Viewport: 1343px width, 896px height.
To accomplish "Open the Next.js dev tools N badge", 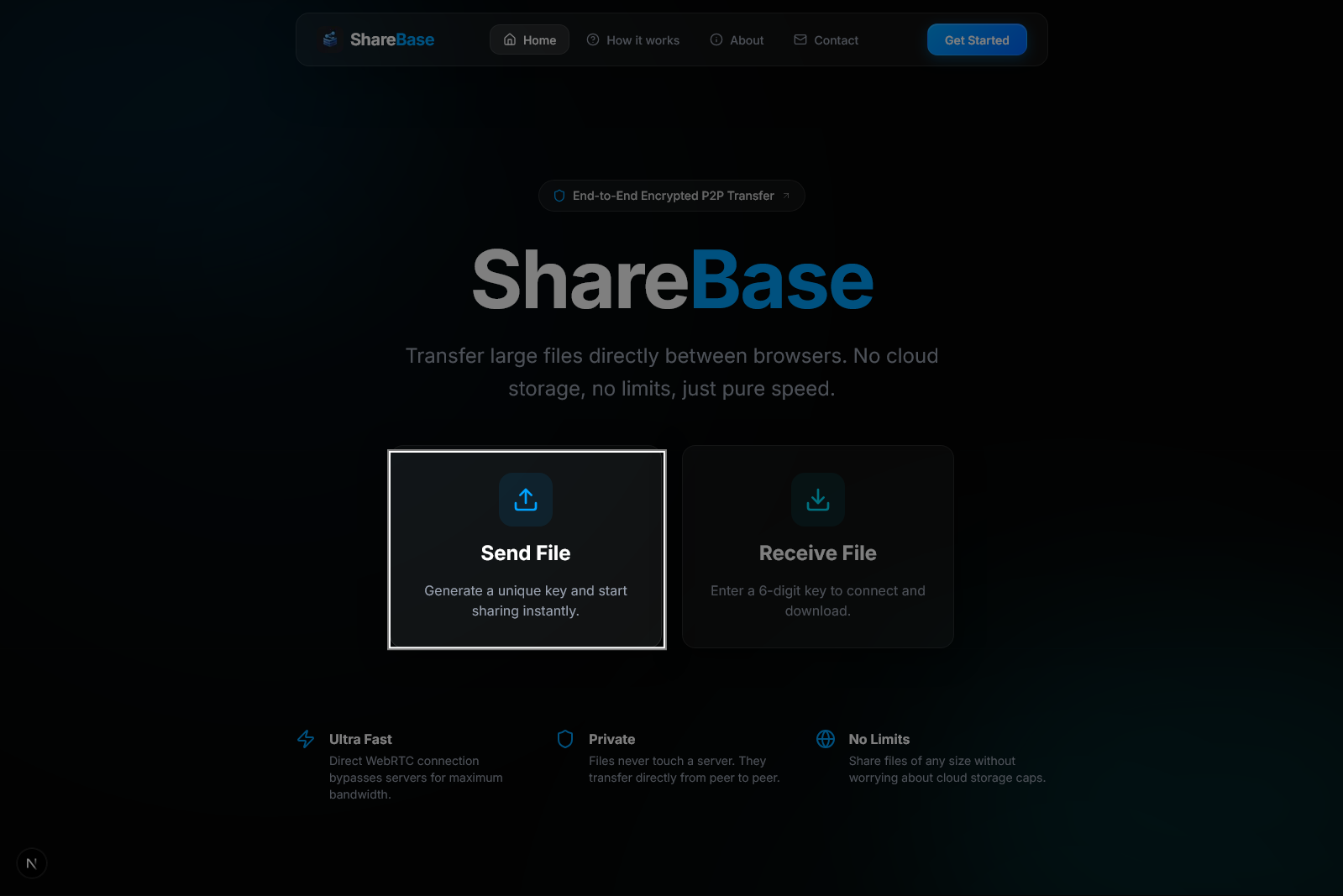I will click(x=32, y=863).
